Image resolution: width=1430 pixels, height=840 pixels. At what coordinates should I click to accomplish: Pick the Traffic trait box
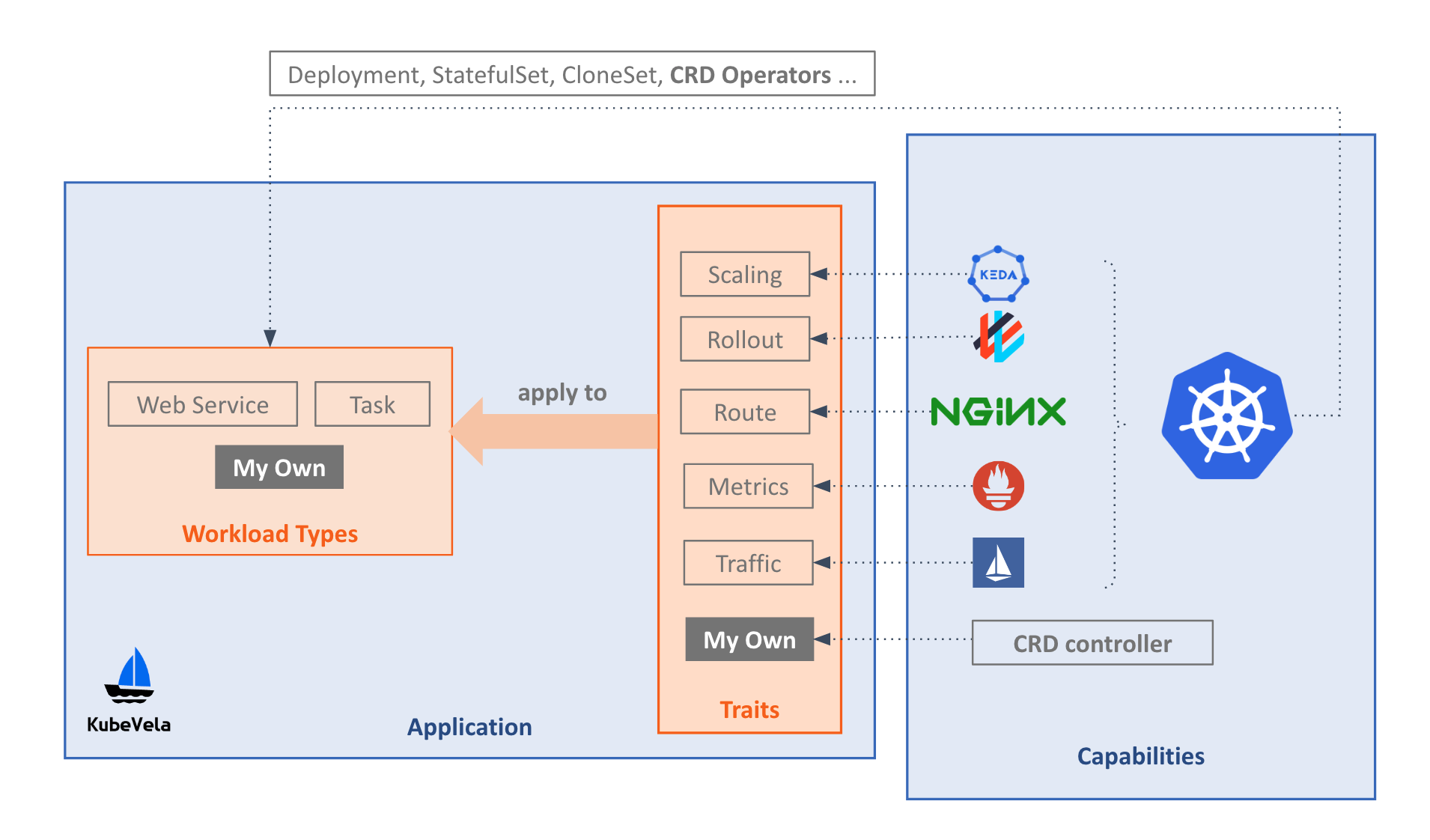[748, 563]
